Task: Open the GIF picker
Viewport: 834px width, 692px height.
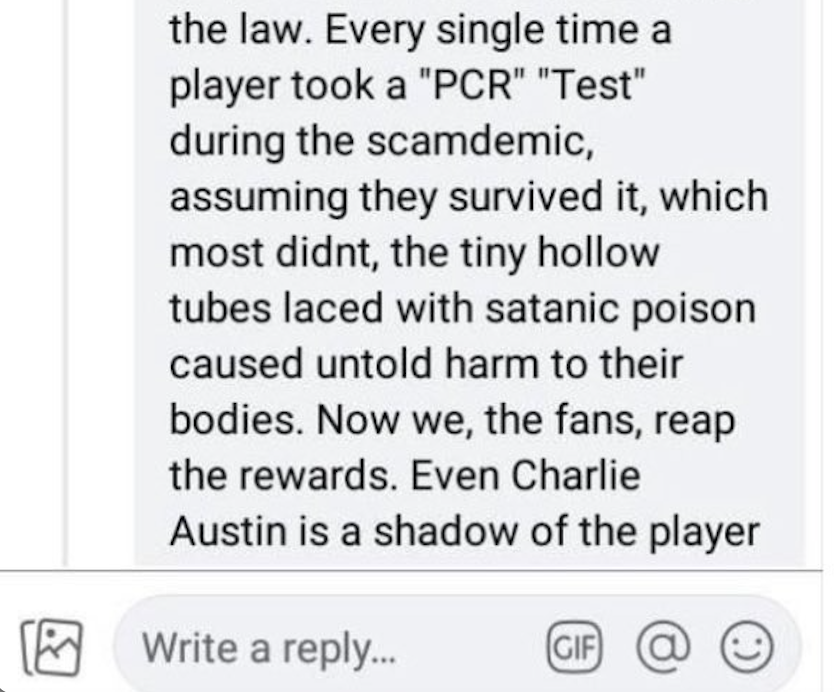Action: point(574,647)
